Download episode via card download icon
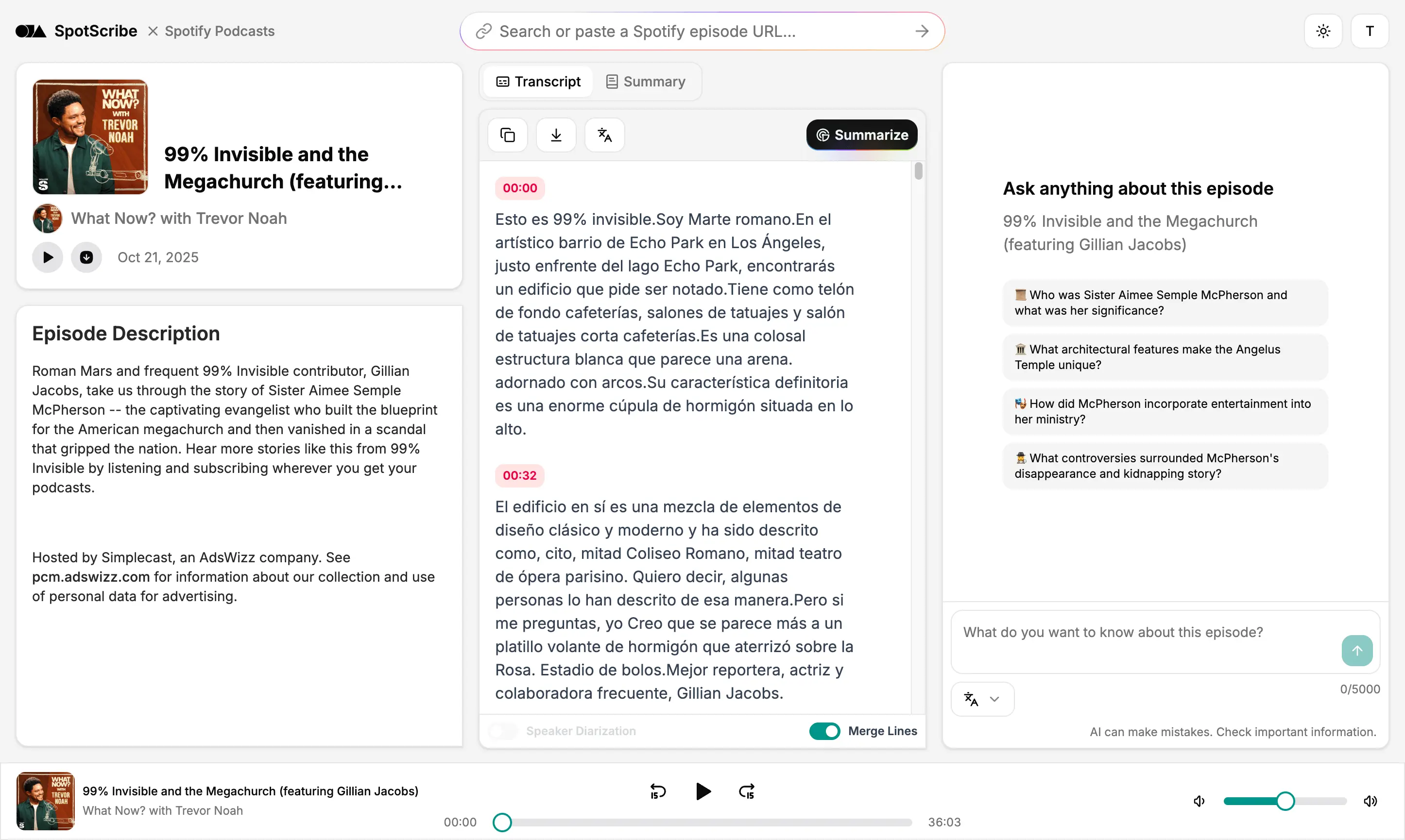 [x=86, y=257]
